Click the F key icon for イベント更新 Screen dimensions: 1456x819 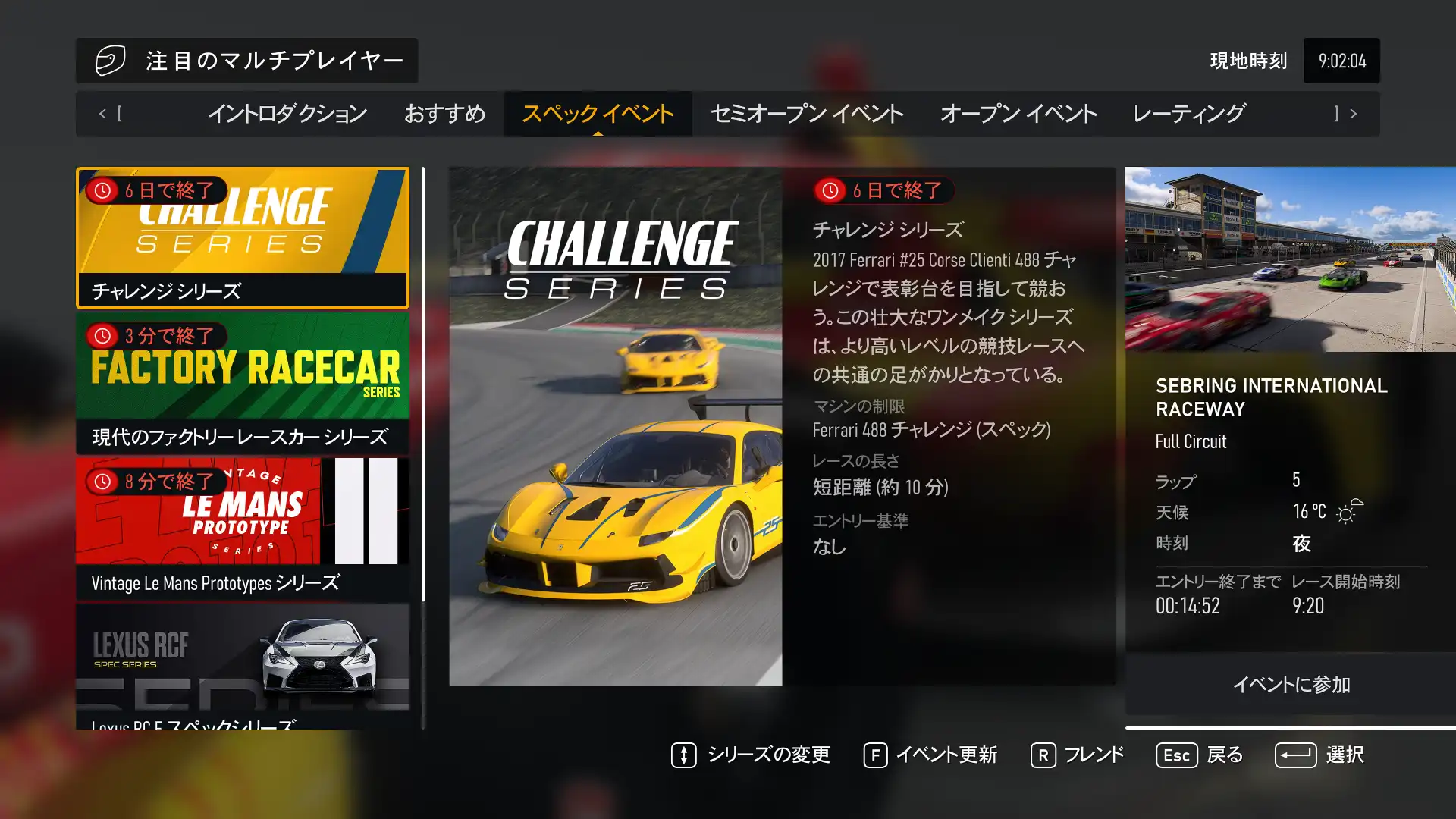tap(875, 755)
